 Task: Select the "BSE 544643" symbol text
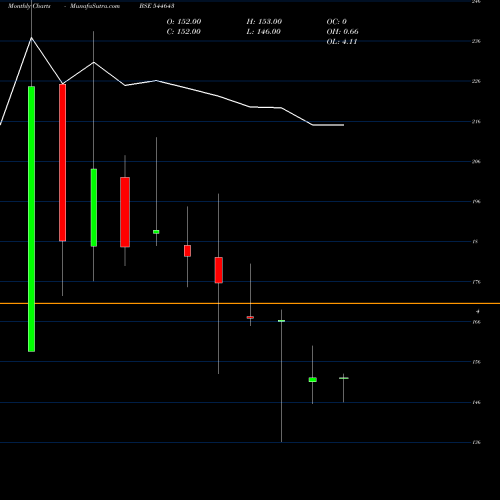click(157, 6)
